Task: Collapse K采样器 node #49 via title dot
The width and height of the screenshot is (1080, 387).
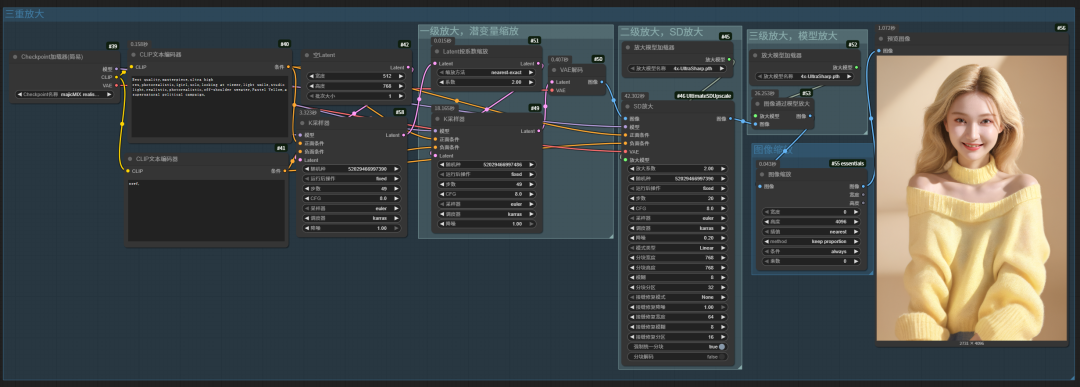Action: point(437,118)
